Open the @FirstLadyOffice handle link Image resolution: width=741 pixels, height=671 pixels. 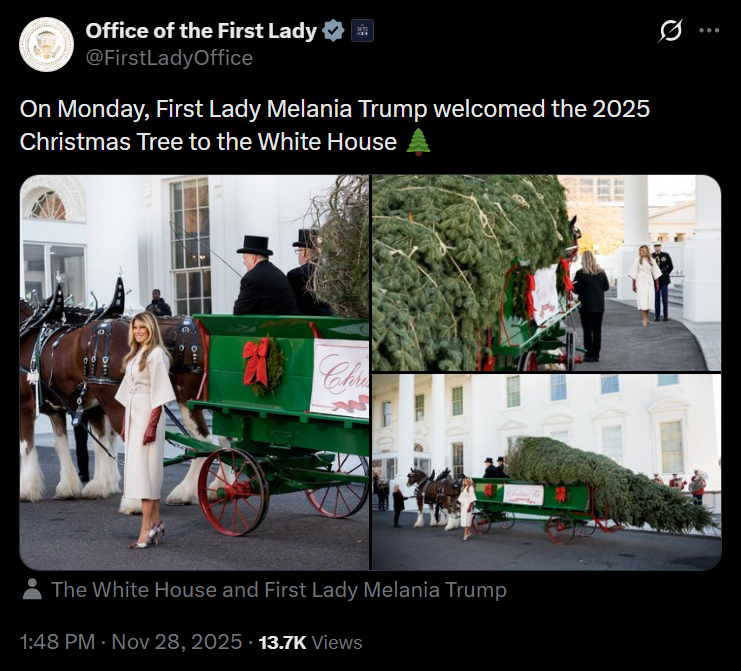click(x=169, y=58)
